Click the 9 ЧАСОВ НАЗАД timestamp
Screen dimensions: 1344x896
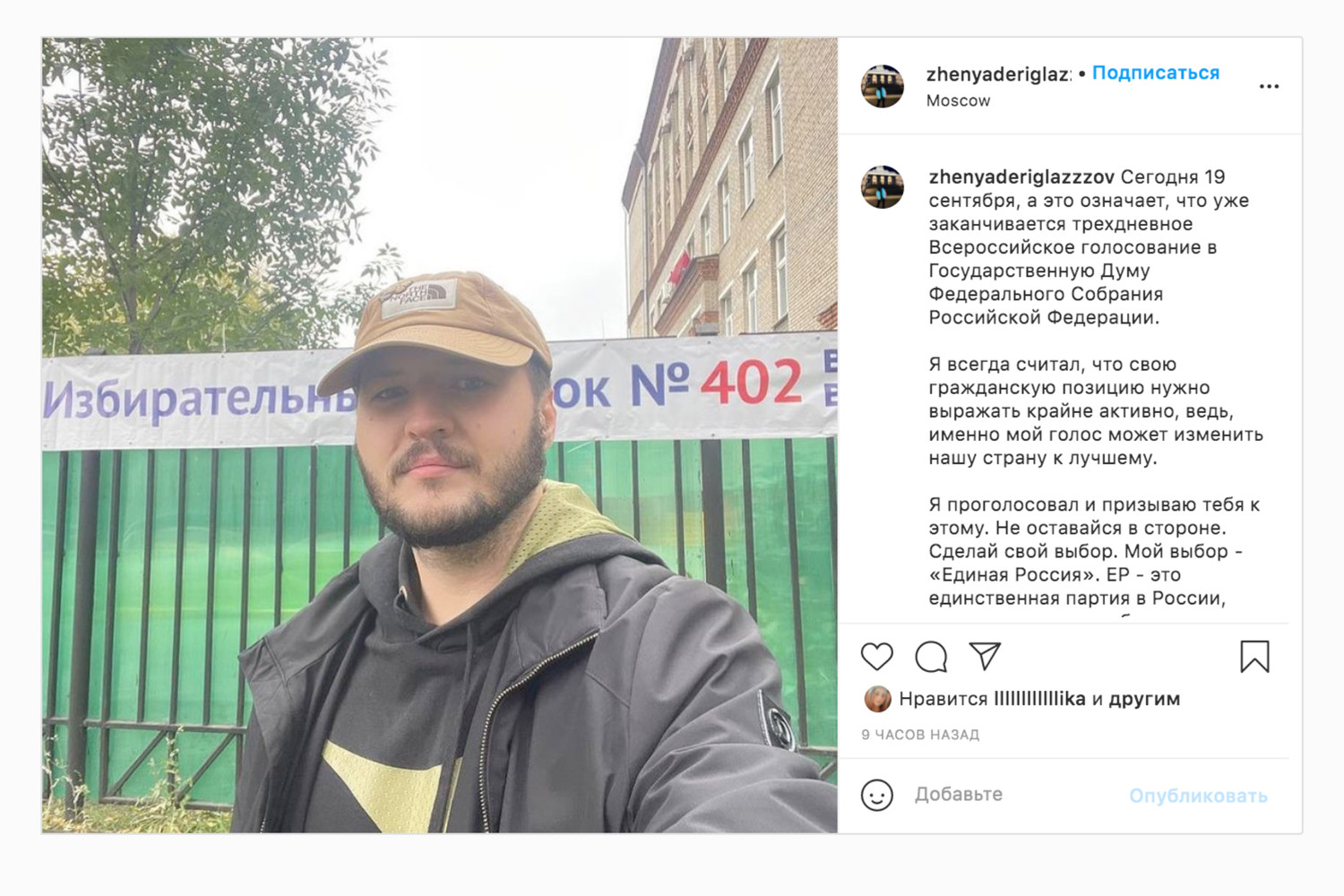(920, 735)
